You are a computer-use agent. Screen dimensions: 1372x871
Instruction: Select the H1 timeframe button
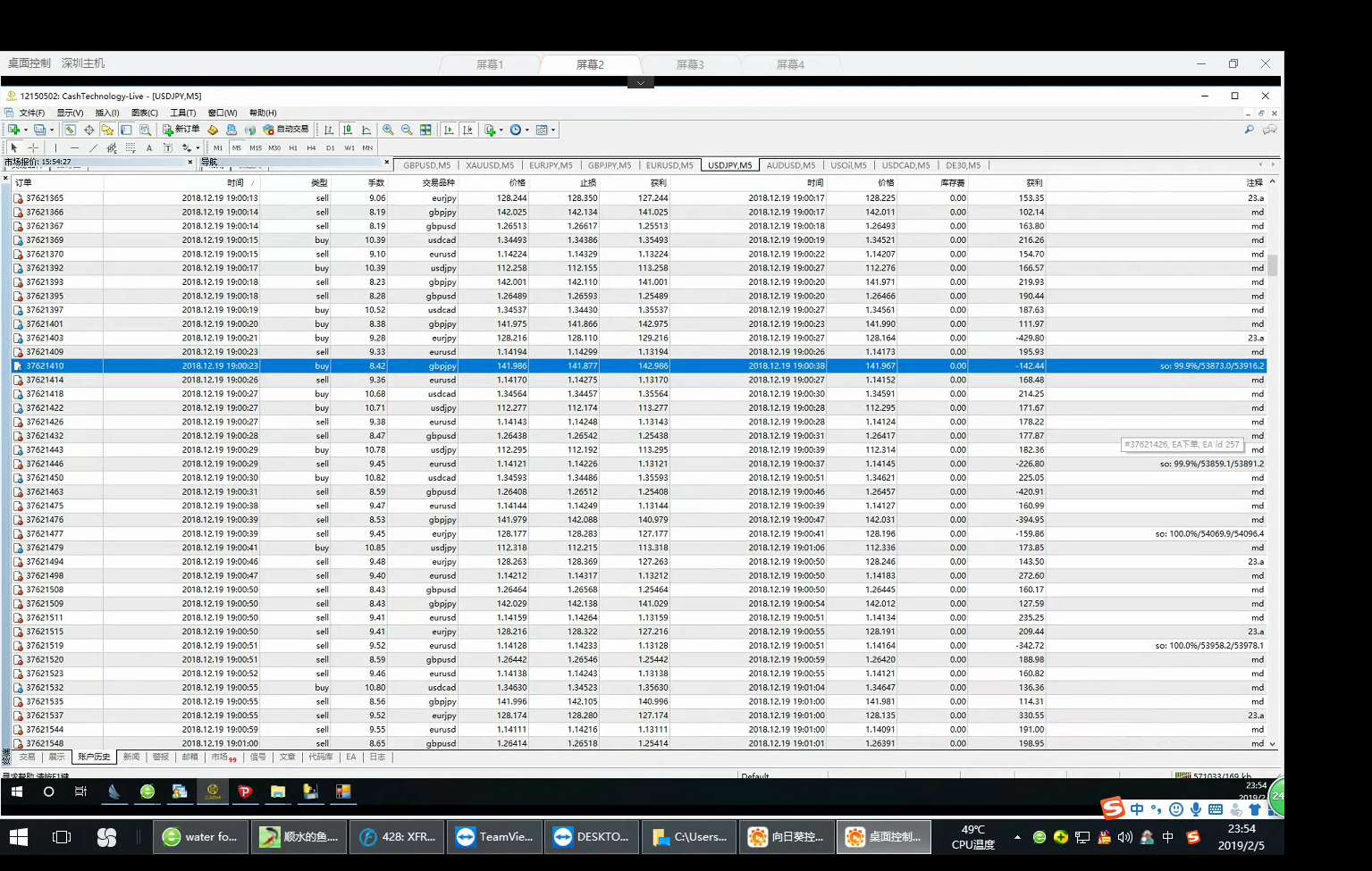tap(293, 148)
